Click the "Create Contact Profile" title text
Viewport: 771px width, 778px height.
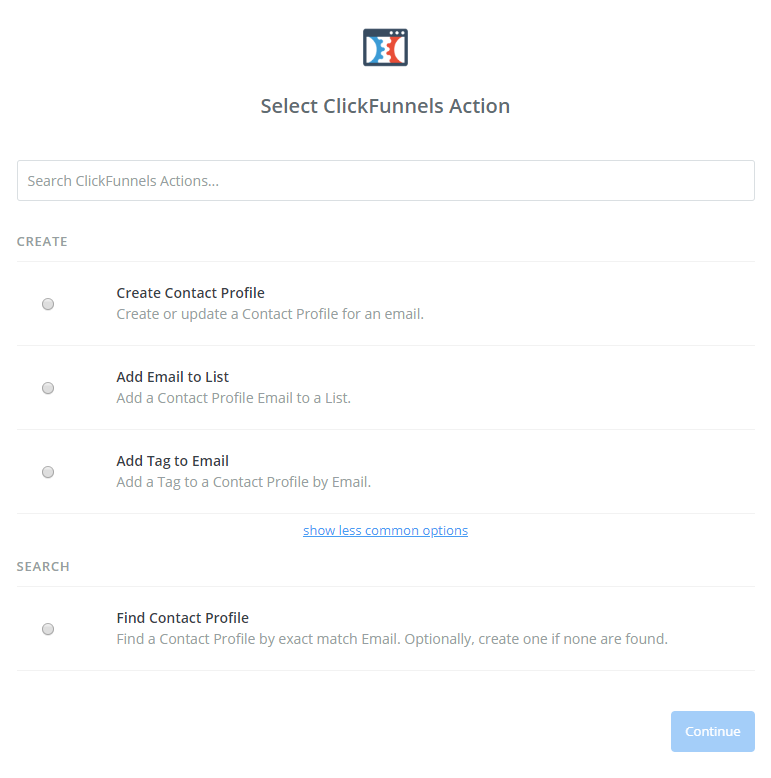coord(190,293)
